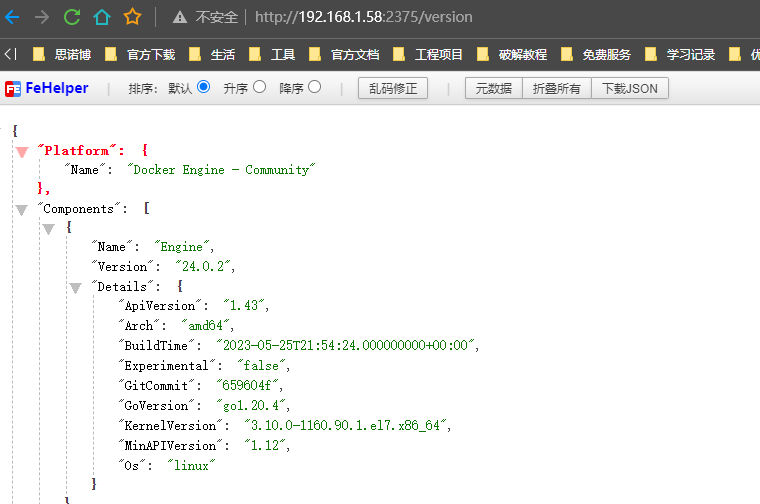Select the 降序 descending sort option

pyautogui.click(x=315, y=88)
